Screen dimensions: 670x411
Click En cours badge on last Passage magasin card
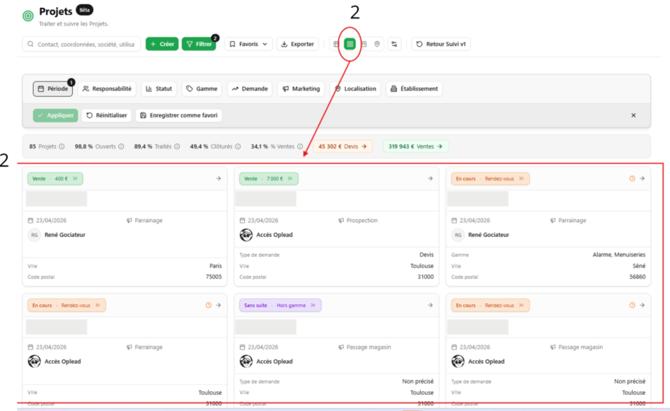(x=490, y=305)
